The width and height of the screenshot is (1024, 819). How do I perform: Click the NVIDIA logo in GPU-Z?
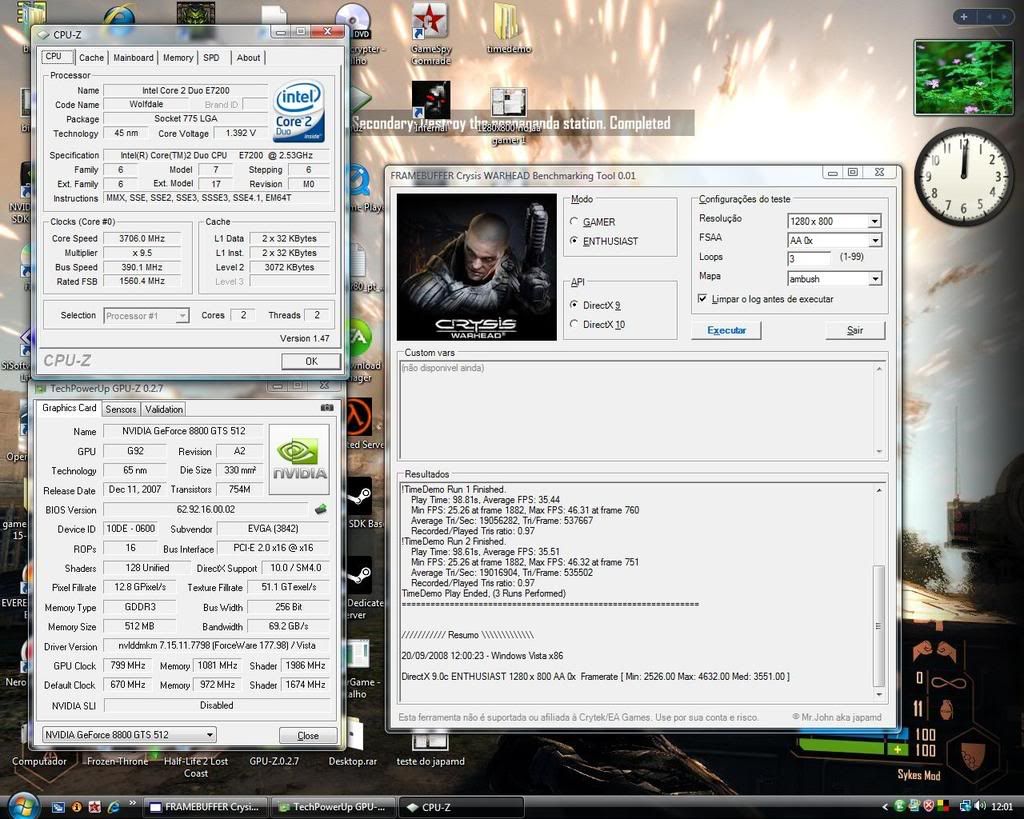[299, 460]
